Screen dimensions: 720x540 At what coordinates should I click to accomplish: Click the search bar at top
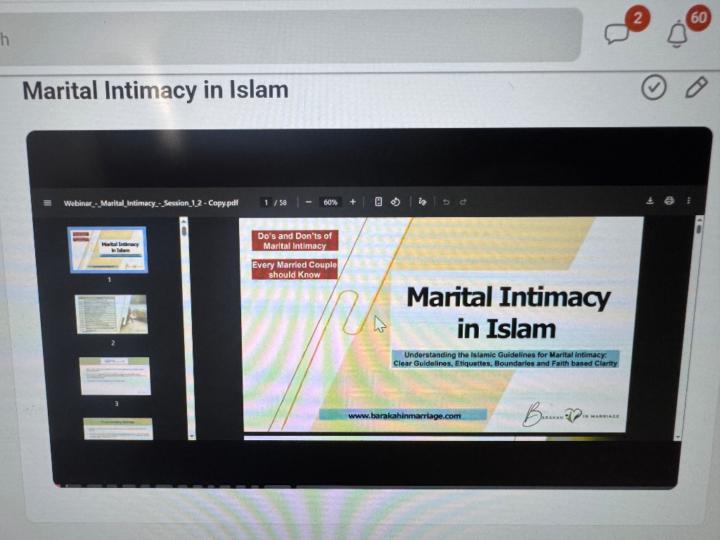click(x=290, y=37)
